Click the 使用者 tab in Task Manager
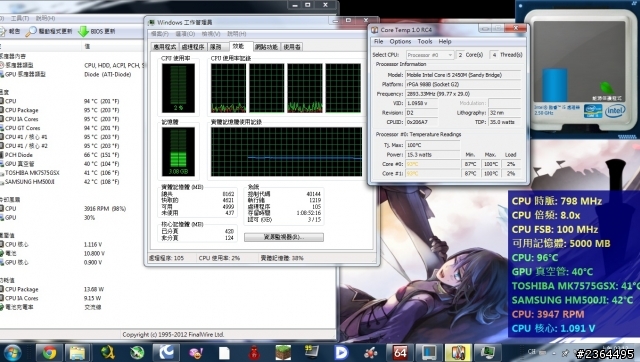This screenshot has width=640, height=362. (292, 47)
